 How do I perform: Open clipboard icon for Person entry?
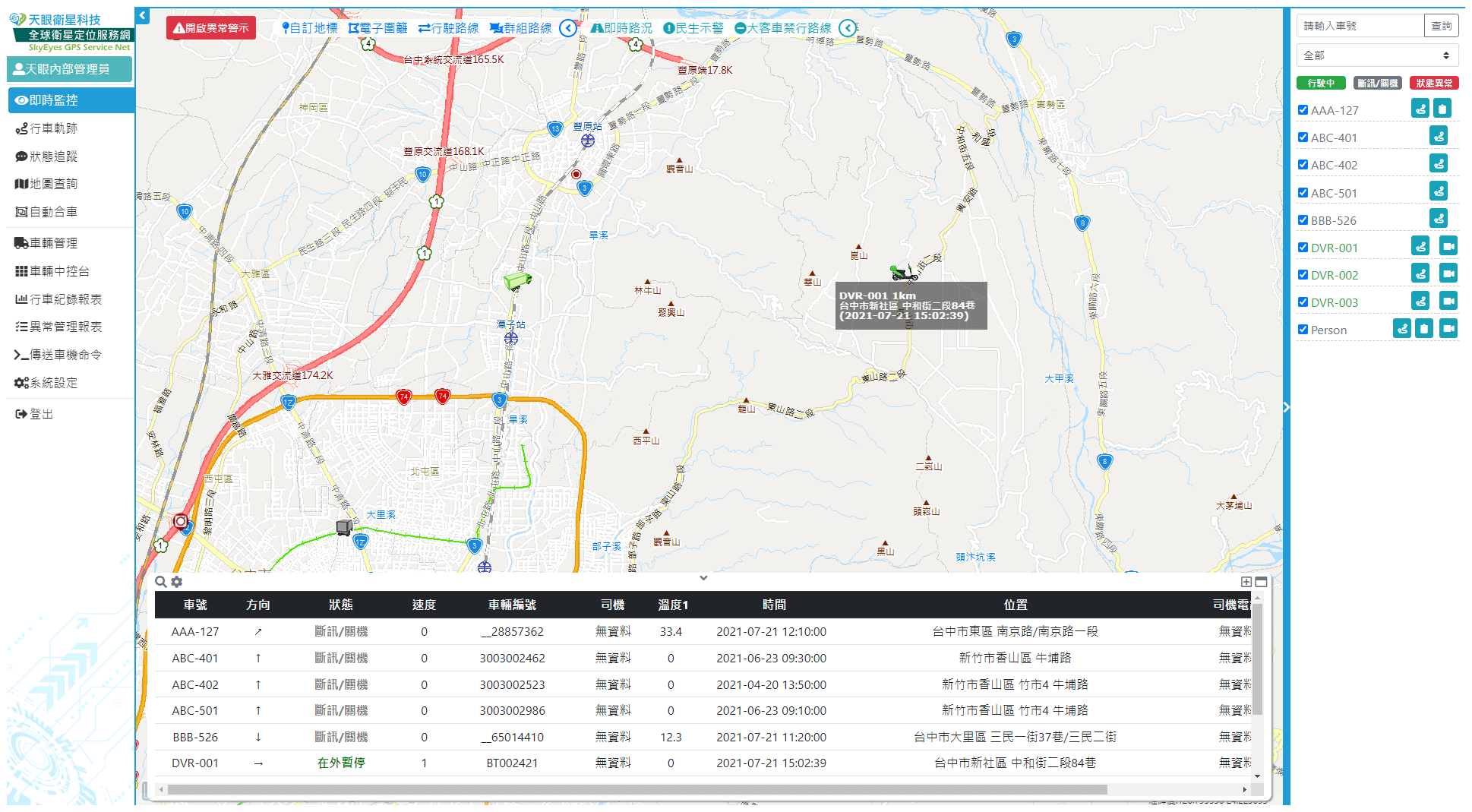point(1424,329)
